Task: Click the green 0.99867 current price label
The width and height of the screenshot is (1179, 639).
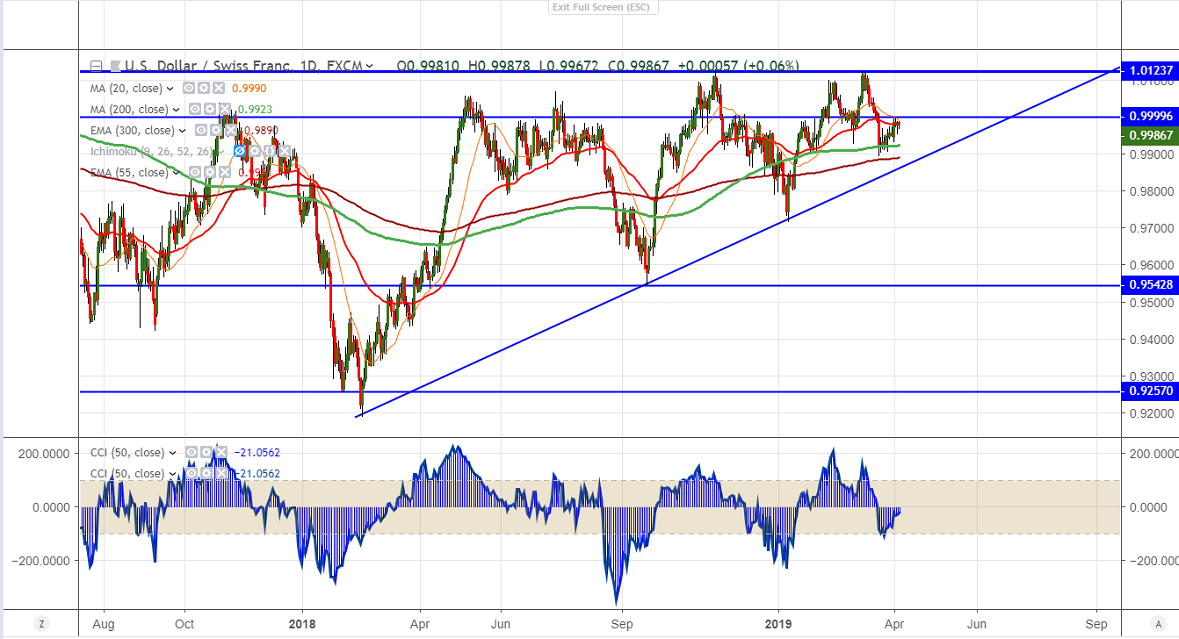Action: click(1150, 135)
